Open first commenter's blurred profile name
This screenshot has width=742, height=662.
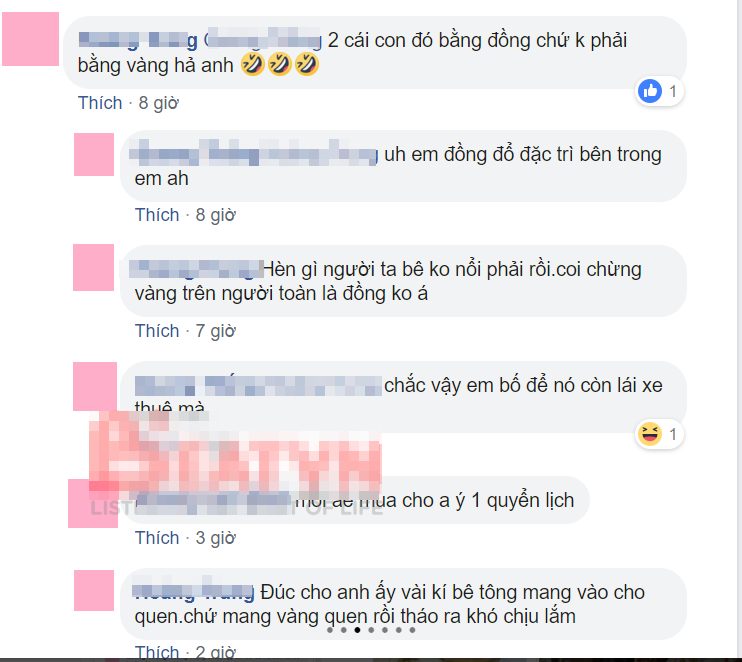pos(200,40)
